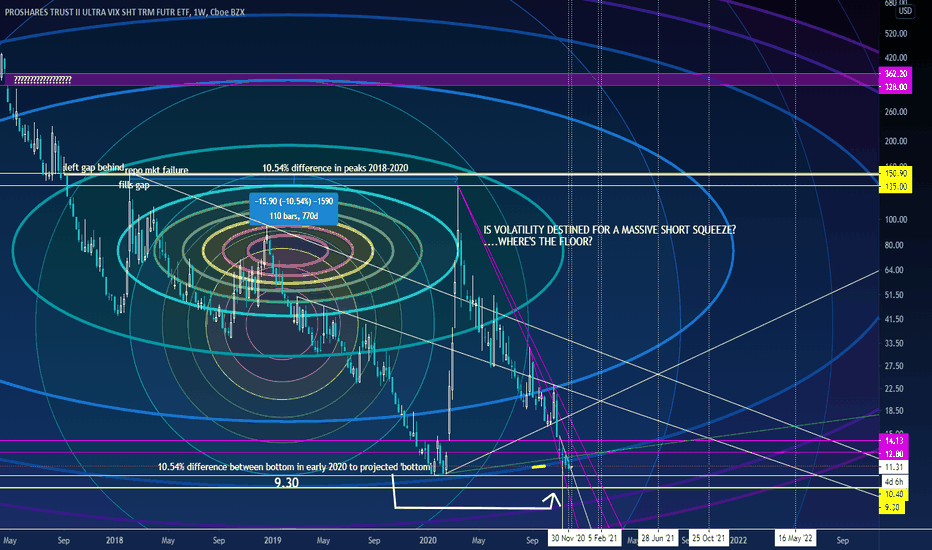This screenshot has width=932, height=550.
Task: Click the 41.50 price axis value
Action: click(894, 319)
